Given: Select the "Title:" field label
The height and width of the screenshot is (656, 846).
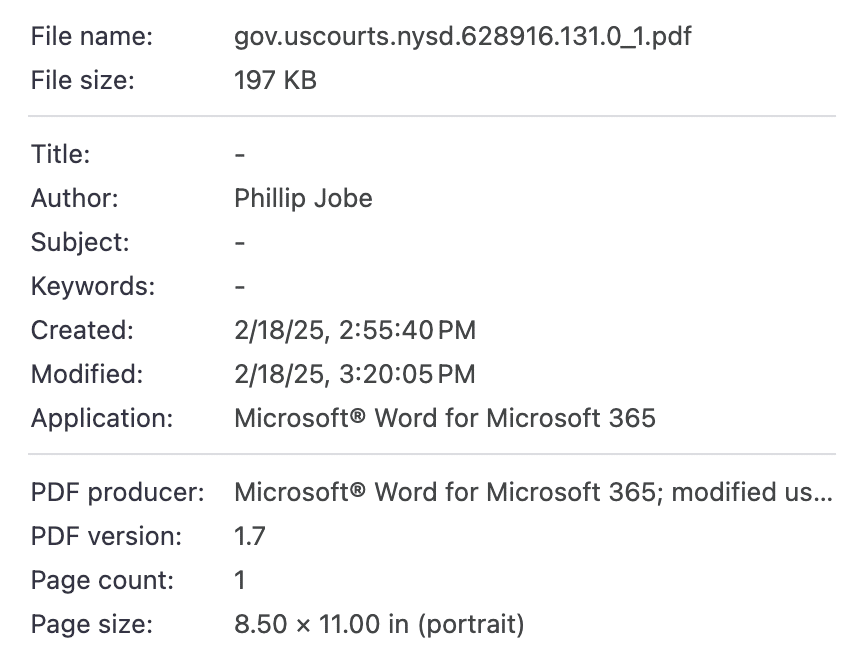Looking at the screenshot, I should [61, 154].
